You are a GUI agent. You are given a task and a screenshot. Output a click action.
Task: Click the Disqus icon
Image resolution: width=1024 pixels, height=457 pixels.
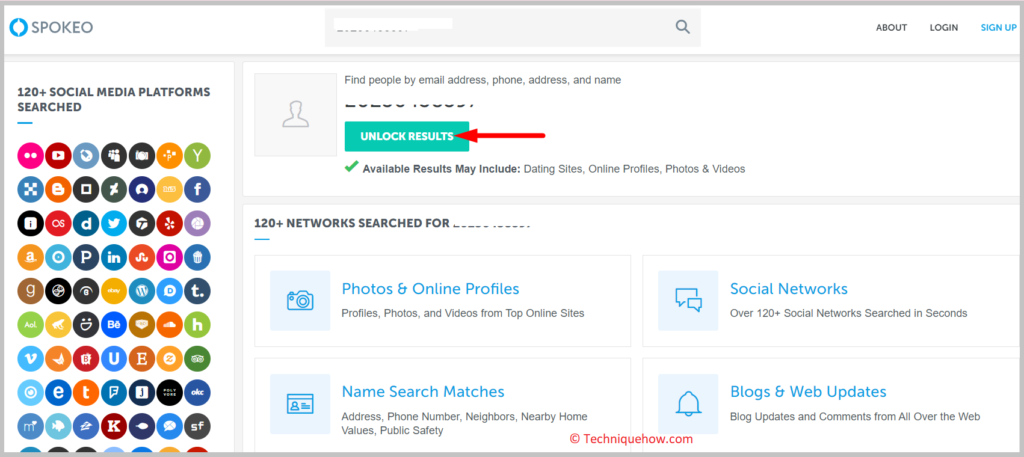pos(170,291)
